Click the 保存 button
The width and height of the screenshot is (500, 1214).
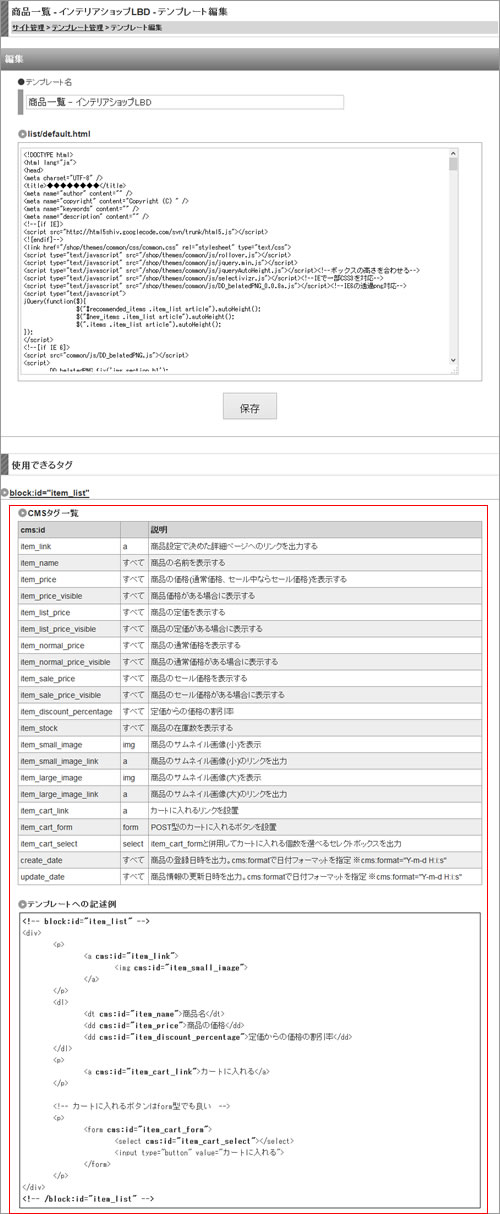[x=250, y=407]
